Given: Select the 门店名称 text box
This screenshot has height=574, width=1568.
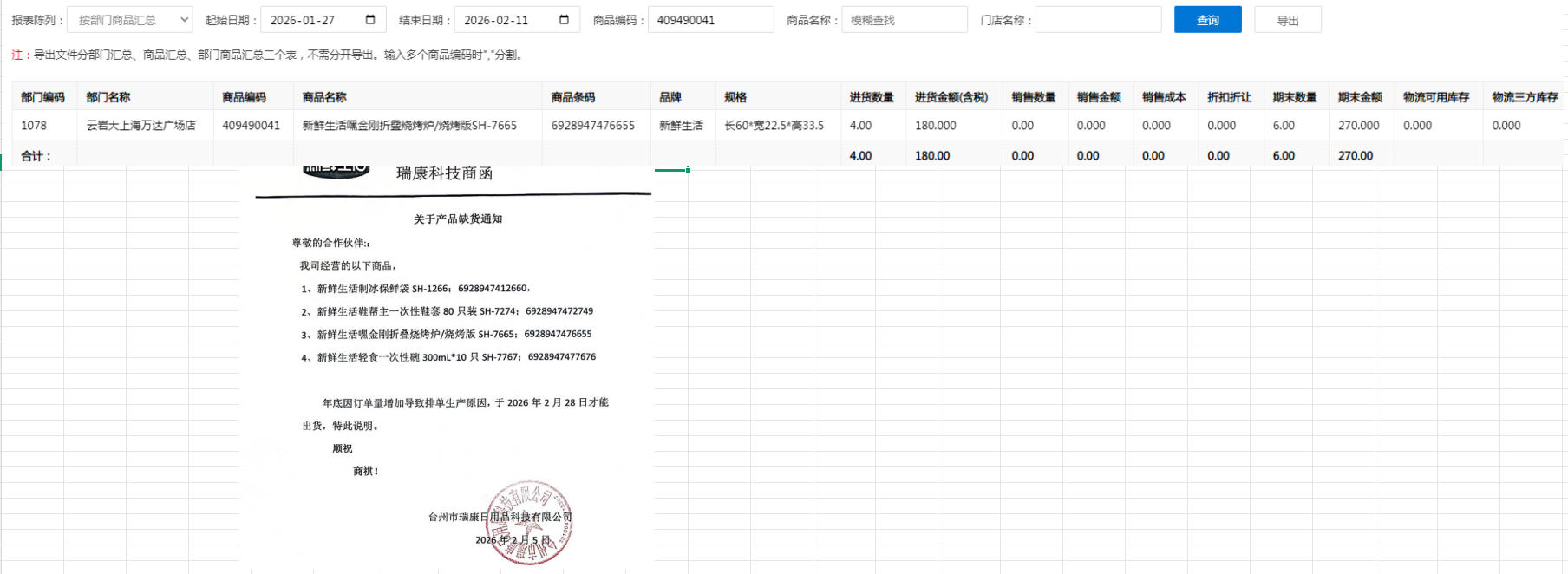Looking at the screenshot, I should 1097,20.
